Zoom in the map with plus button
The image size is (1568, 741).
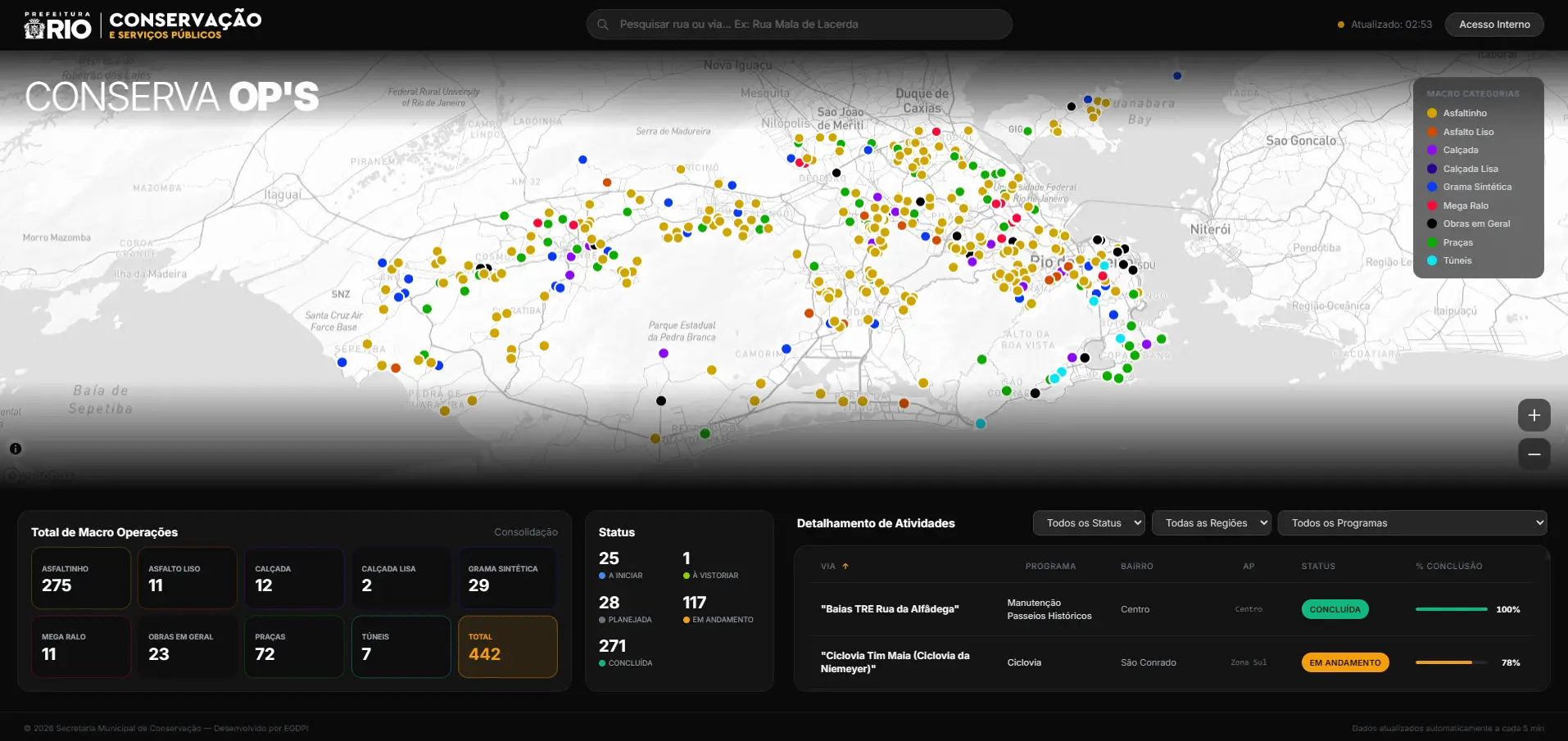pyautogui.click(x=1534, y=415)
